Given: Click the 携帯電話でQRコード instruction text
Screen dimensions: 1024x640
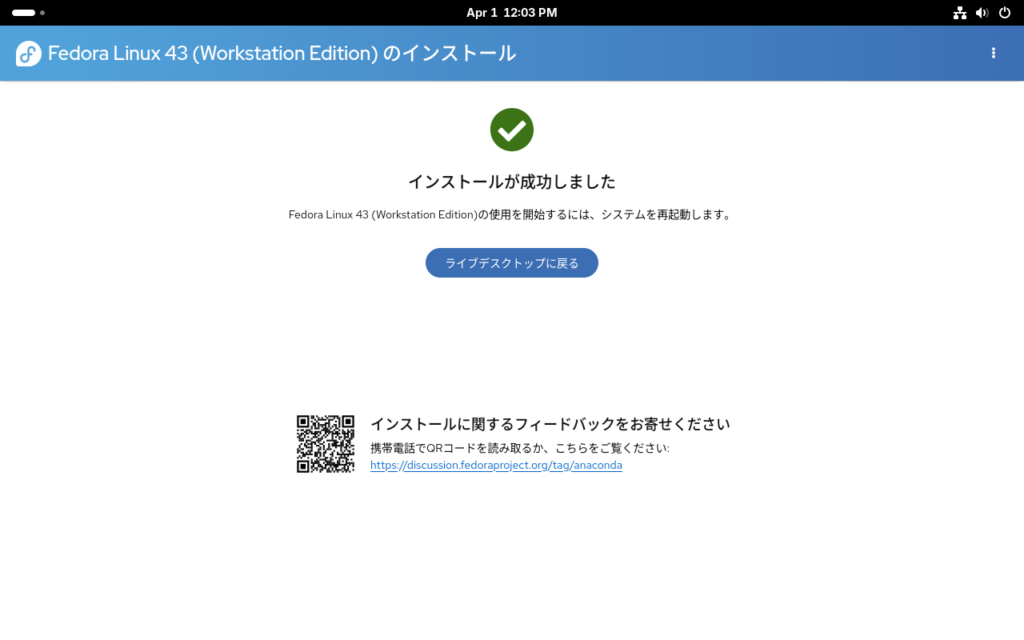Looking at the screenshot, I should pos(519,448).
